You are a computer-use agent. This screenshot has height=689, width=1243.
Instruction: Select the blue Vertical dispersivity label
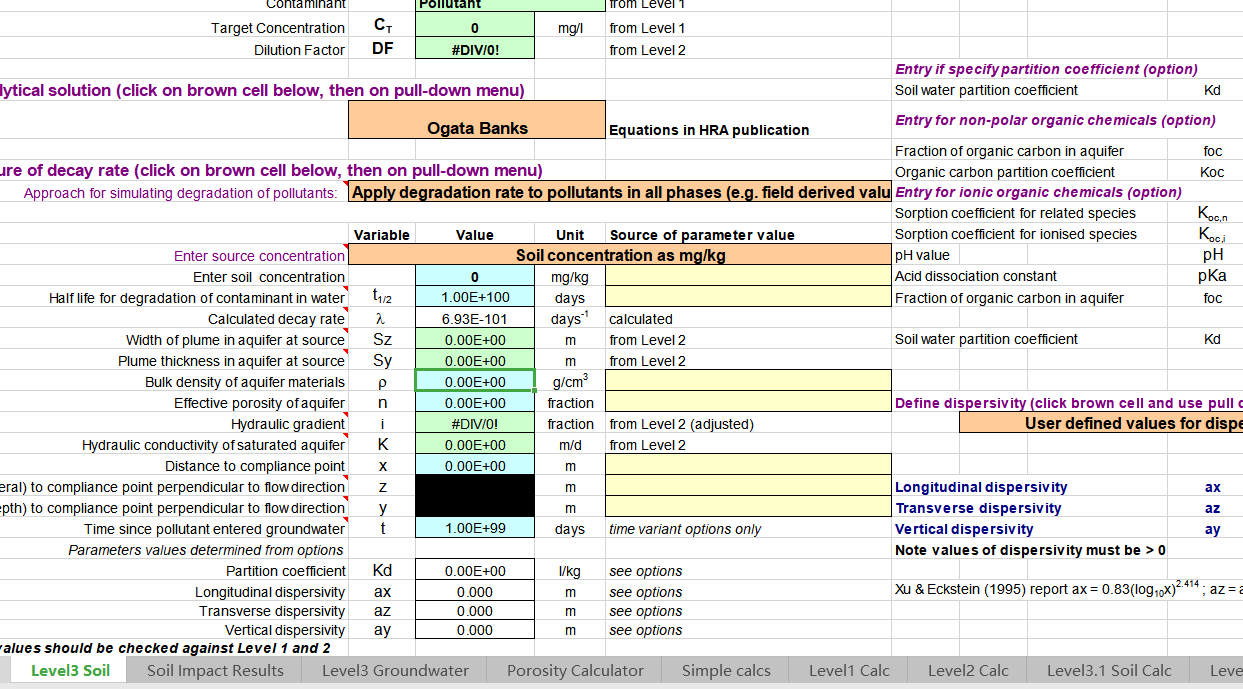click(964, 529)
